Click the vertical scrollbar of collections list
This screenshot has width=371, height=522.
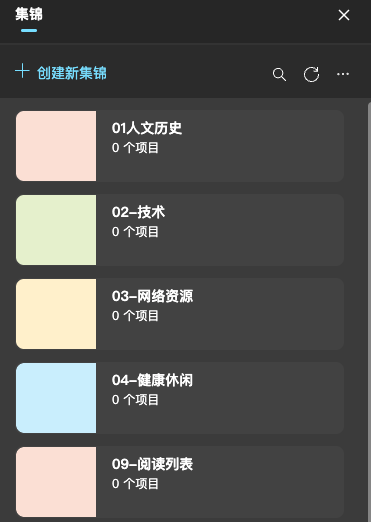369,312
